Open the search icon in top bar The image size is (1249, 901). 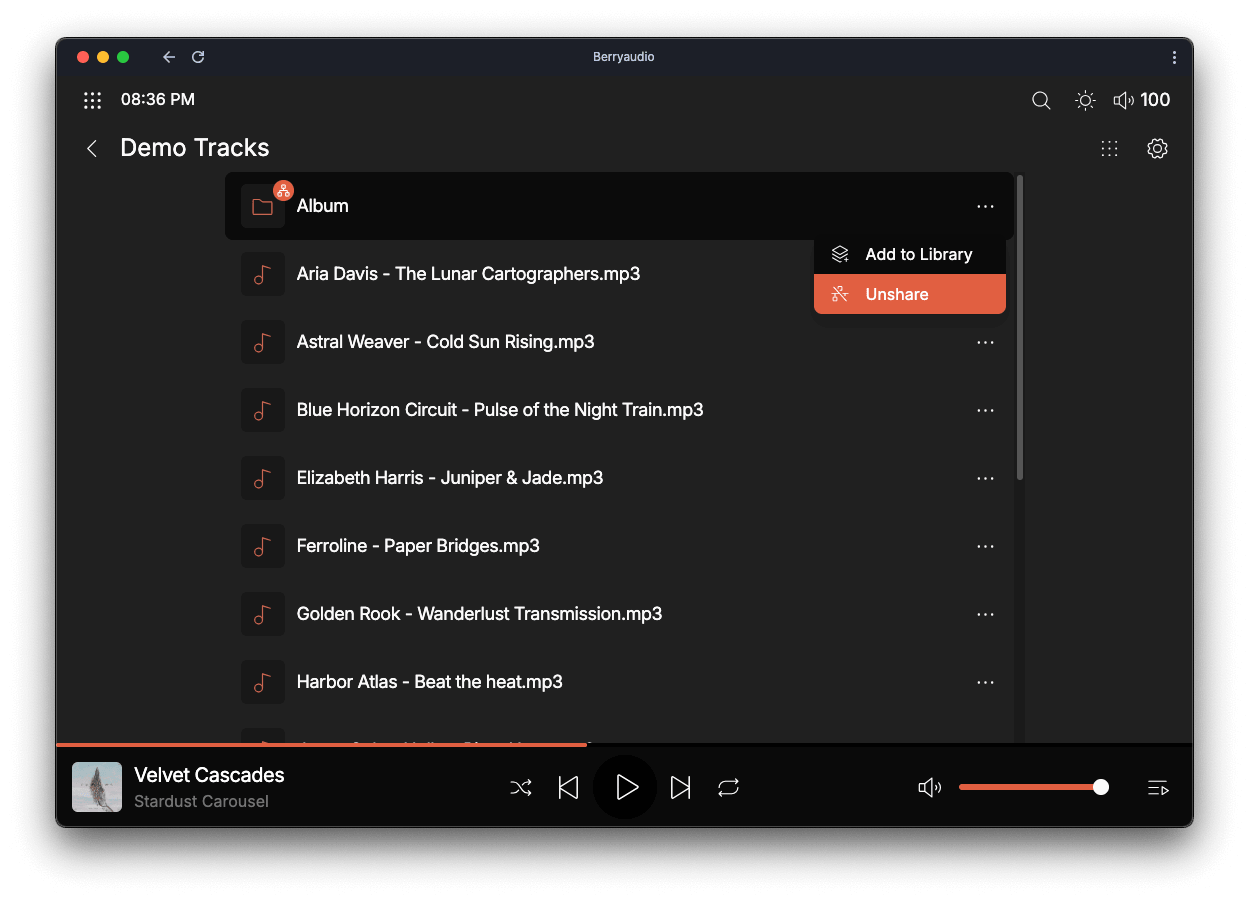click(1041, 100)
